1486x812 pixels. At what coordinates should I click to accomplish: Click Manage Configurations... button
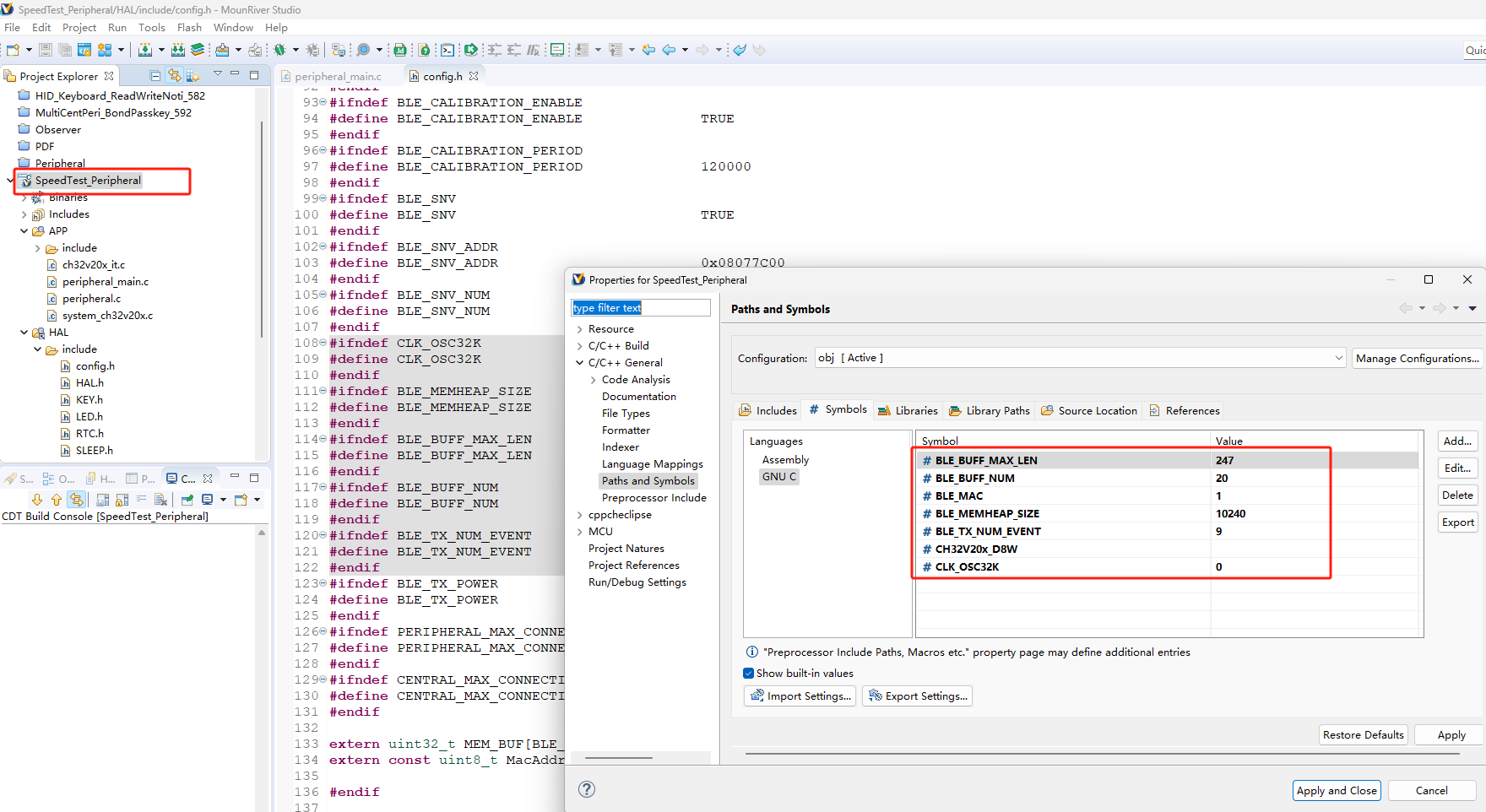(x=1417, y=358)
